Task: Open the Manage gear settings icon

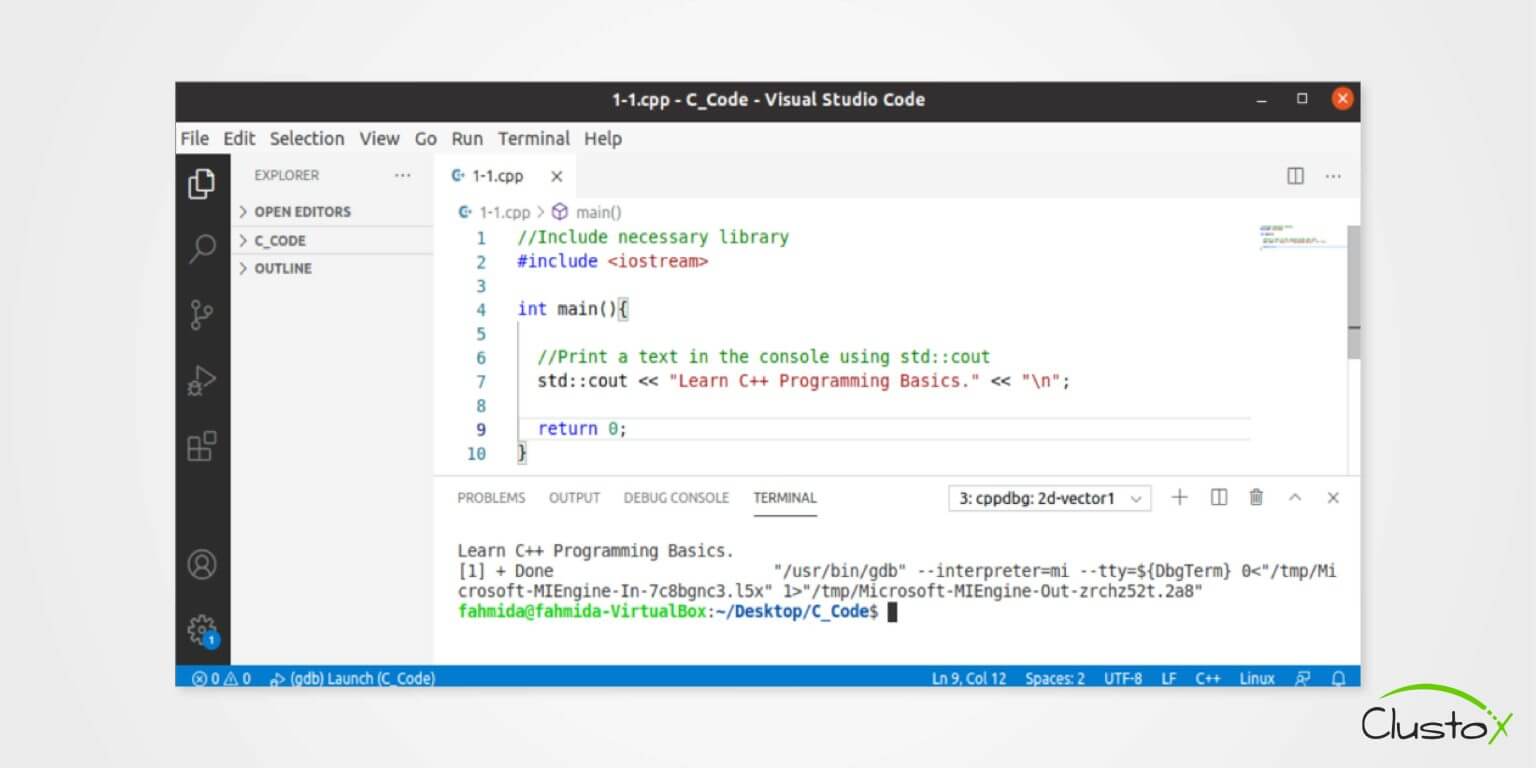Action: [202, 629]
